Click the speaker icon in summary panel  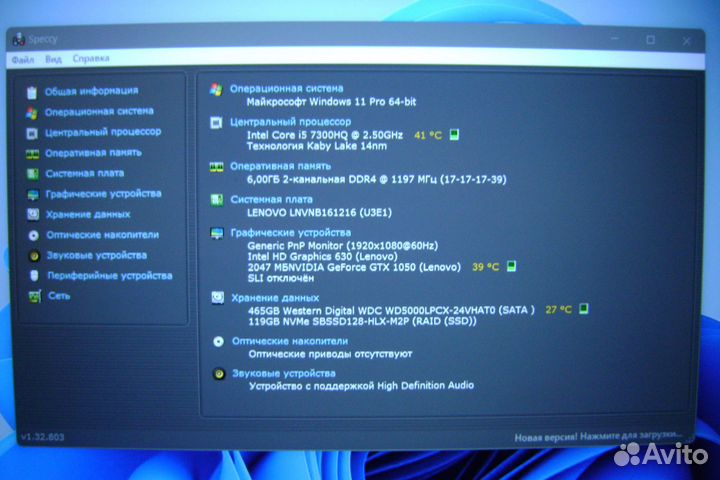tap(219, 374)
